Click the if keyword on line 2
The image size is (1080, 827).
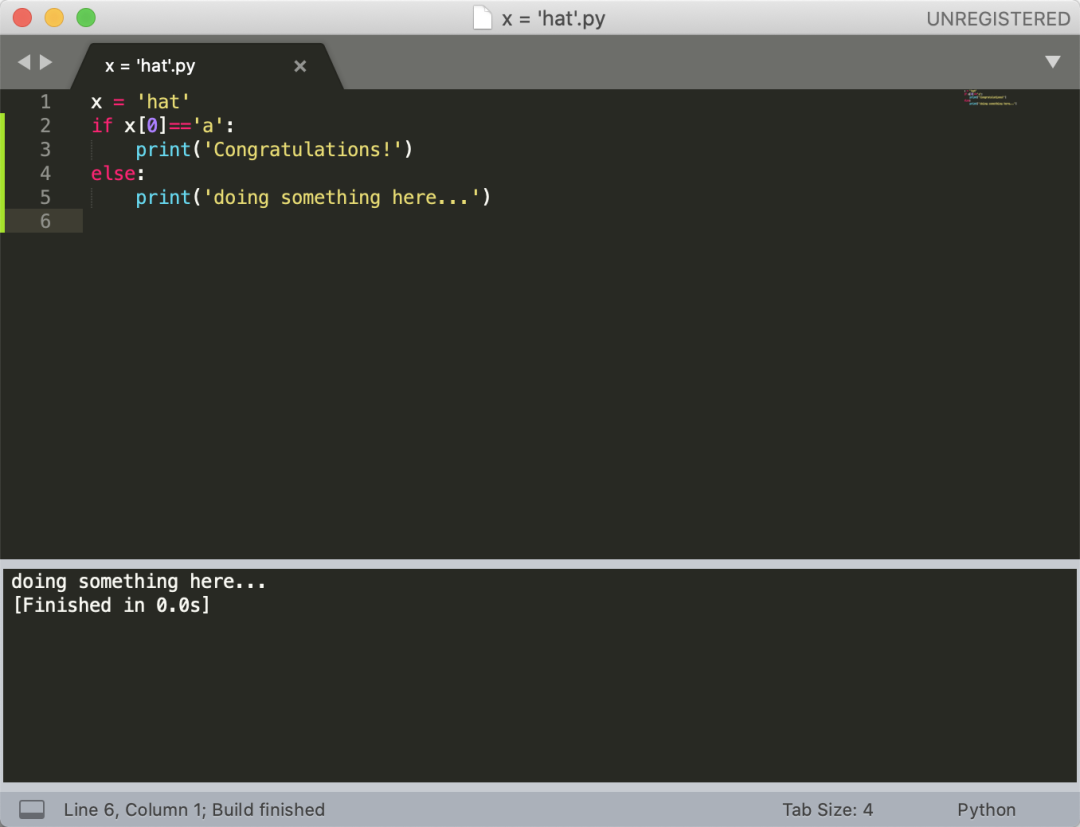point(102,125)
